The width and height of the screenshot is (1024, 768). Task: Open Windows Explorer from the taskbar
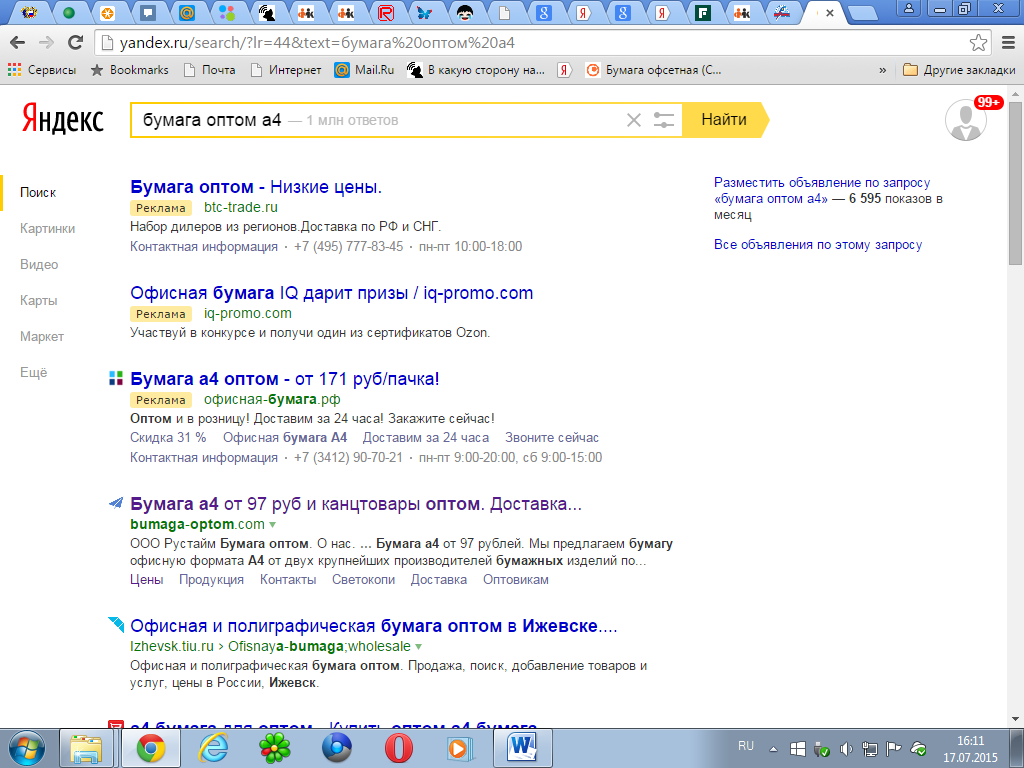coord(86,748)
